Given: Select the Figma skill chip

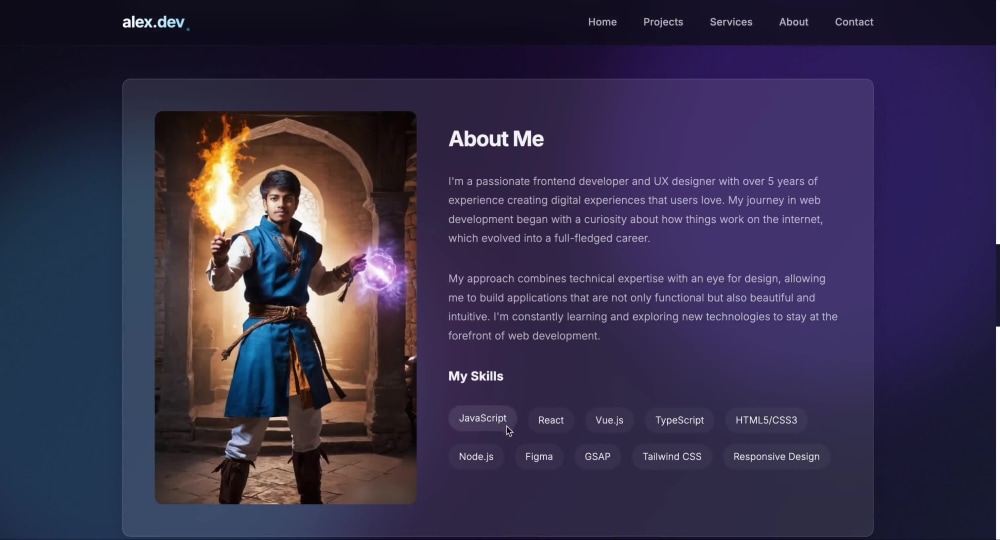Looking at the screenshot, I should tap(539, 456).
